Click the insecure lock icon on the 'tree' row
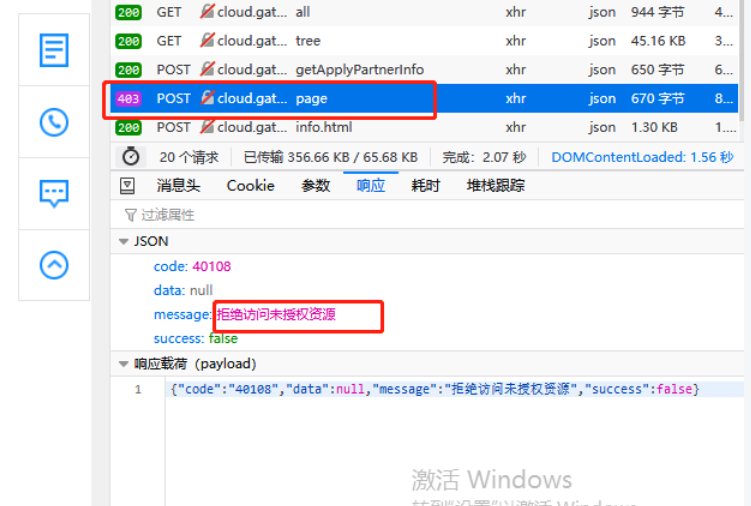 click(207, 40)
